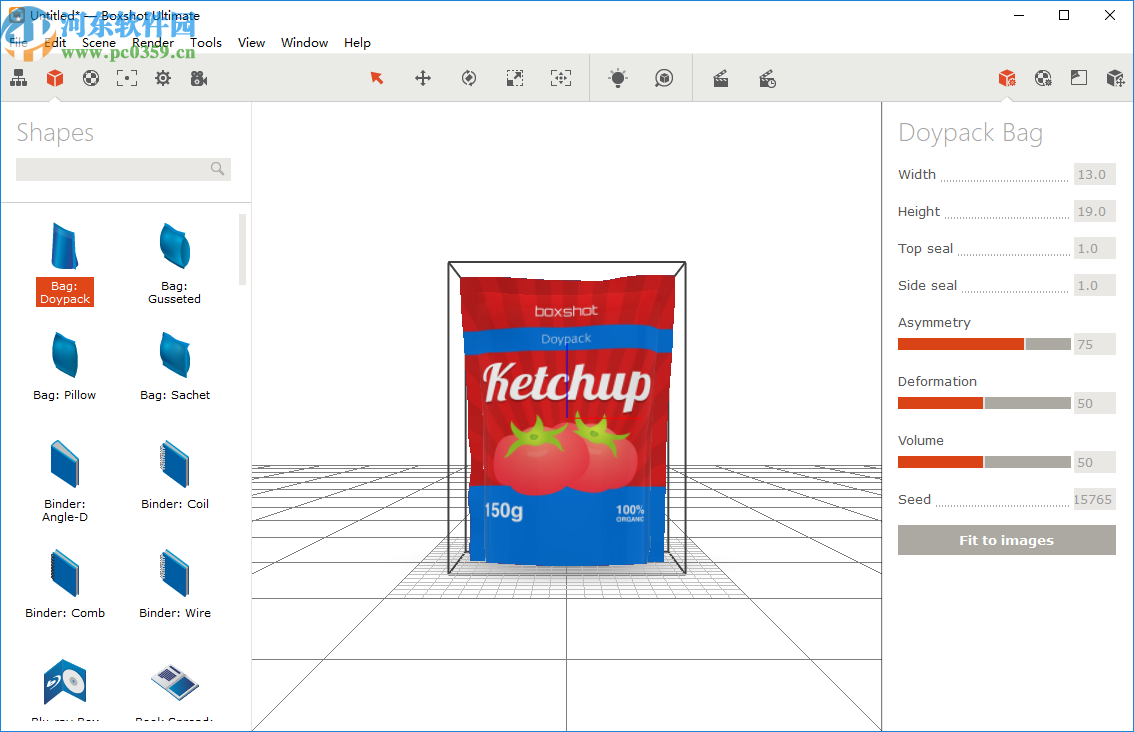Click the Width value field

1093,175
